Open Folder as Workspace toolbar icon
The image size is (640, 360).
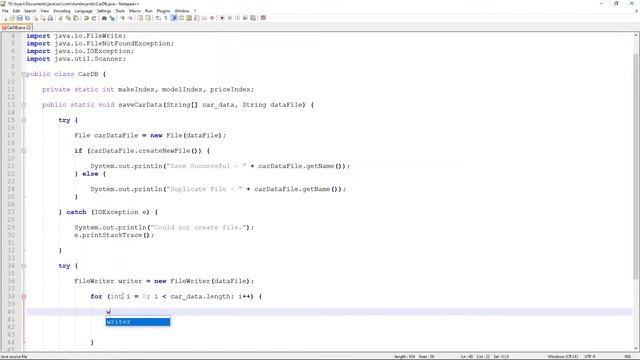(x=204, y=18)
